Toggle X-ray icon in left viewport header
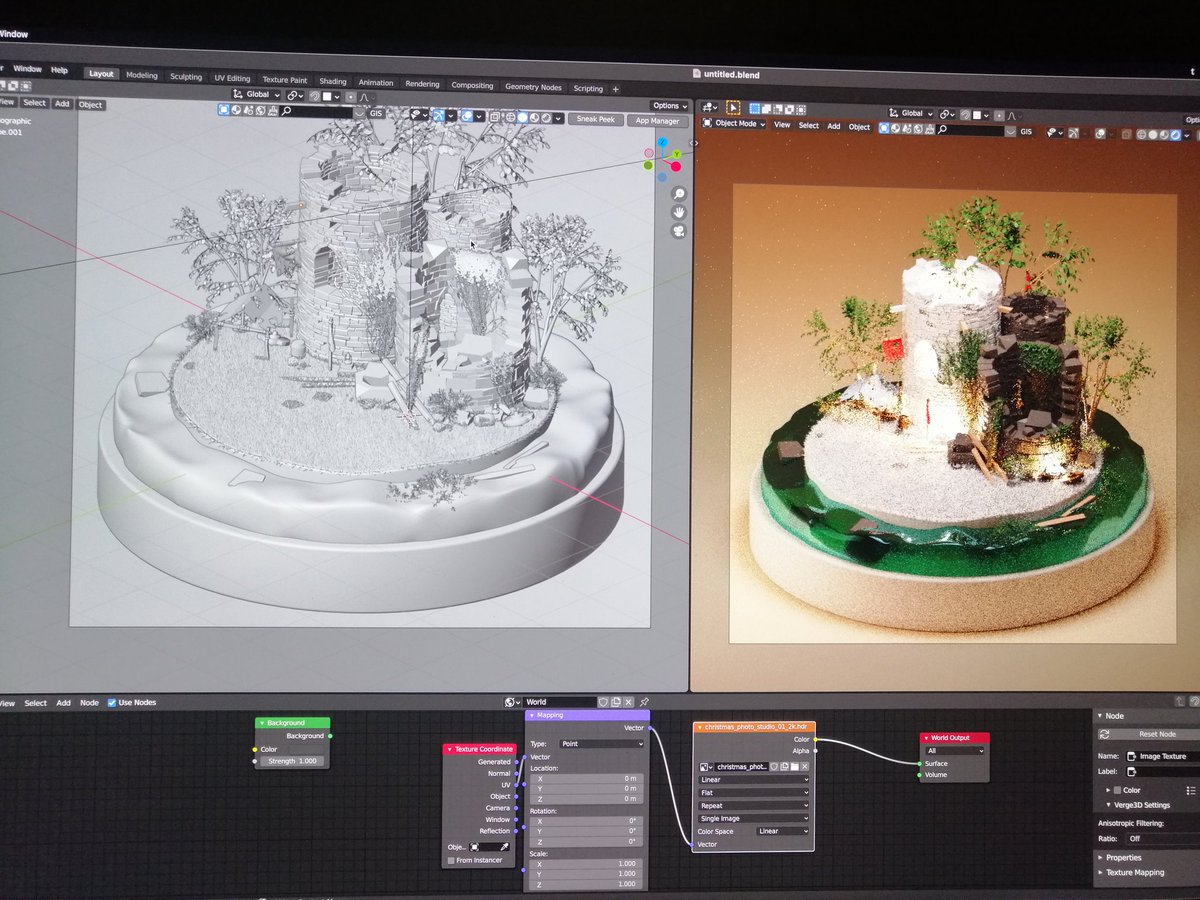The width and height of the screenshot is (1200, 900). coord(494,116)
